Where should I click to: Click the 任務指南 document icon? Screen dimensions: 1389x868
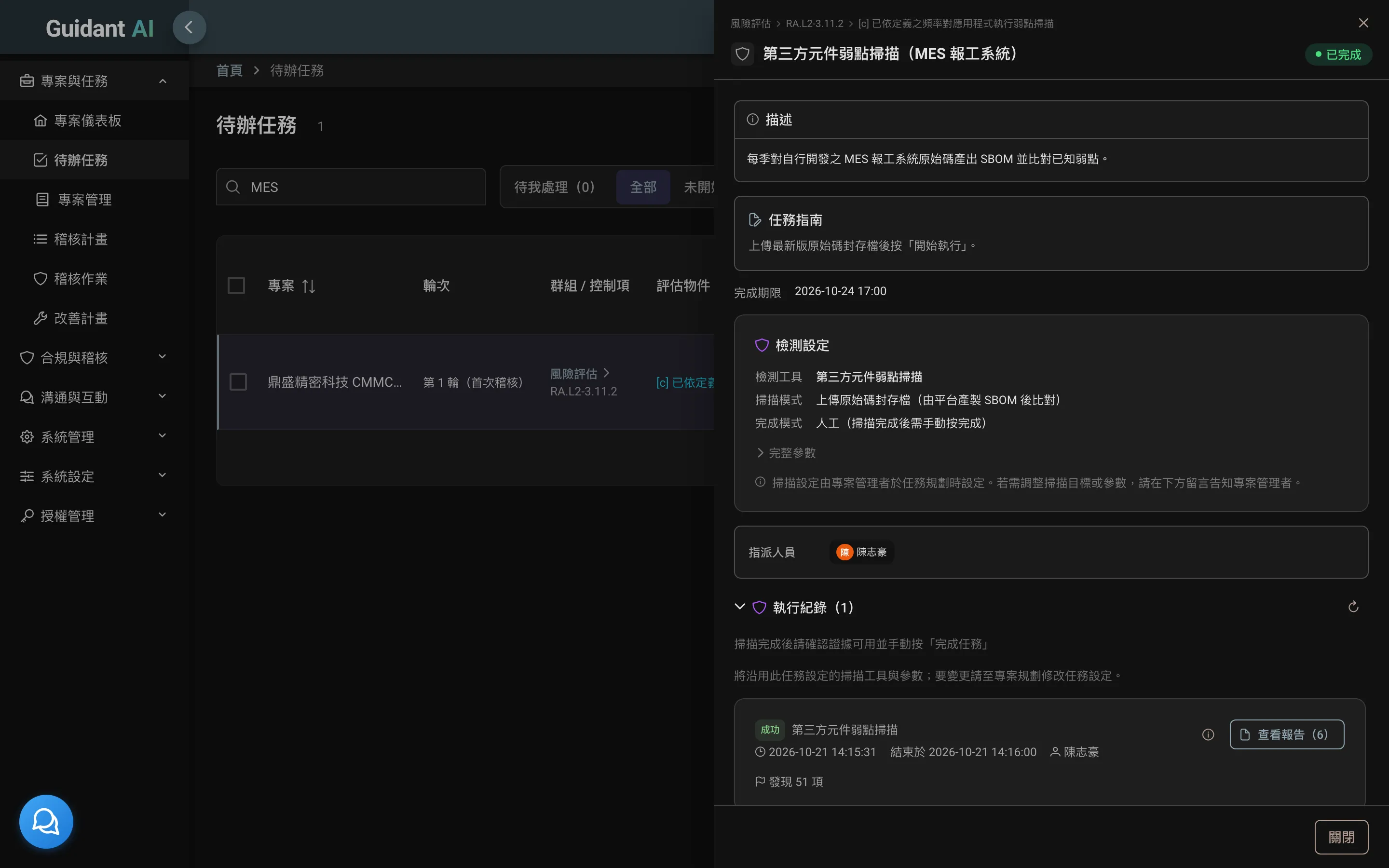tap(755, 220)
